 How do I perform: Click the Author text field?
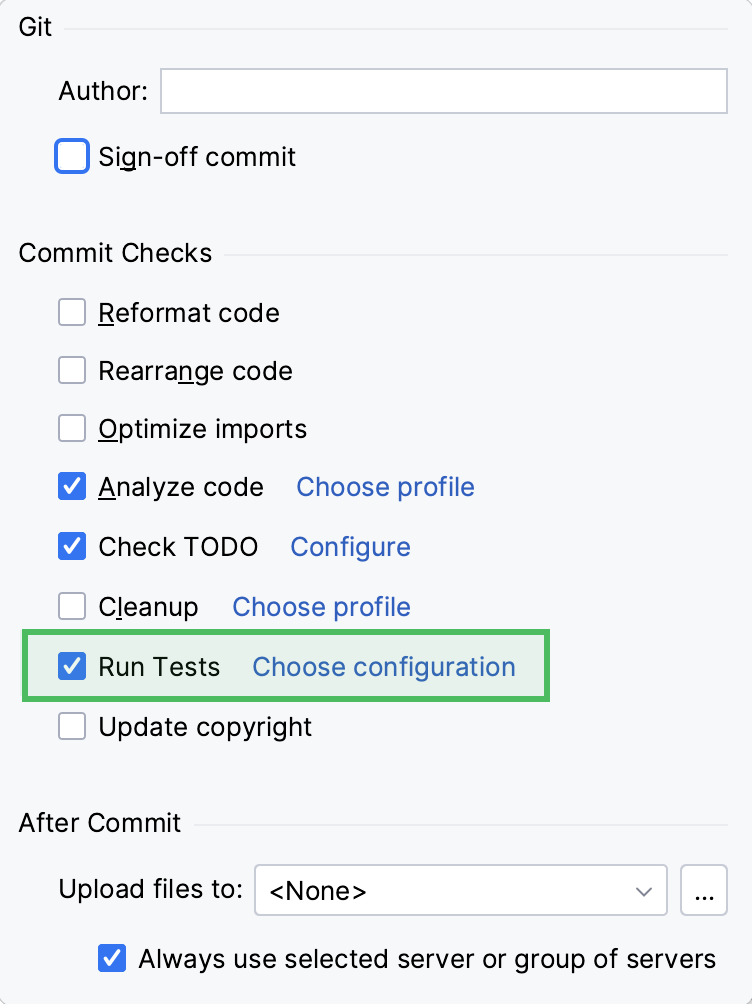[443, 91]
